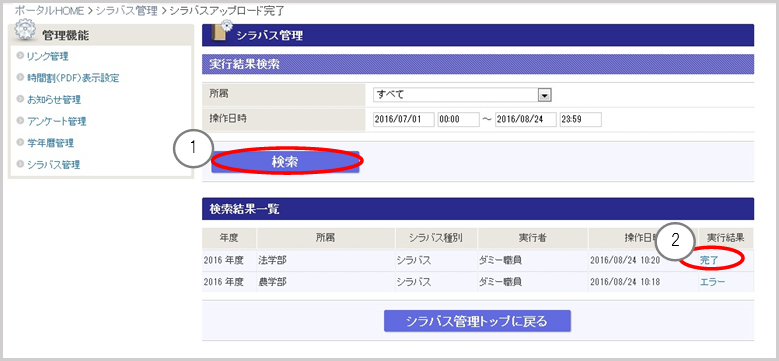
Task: Click the シラバス種別 column header
Action: pos(436,238)
